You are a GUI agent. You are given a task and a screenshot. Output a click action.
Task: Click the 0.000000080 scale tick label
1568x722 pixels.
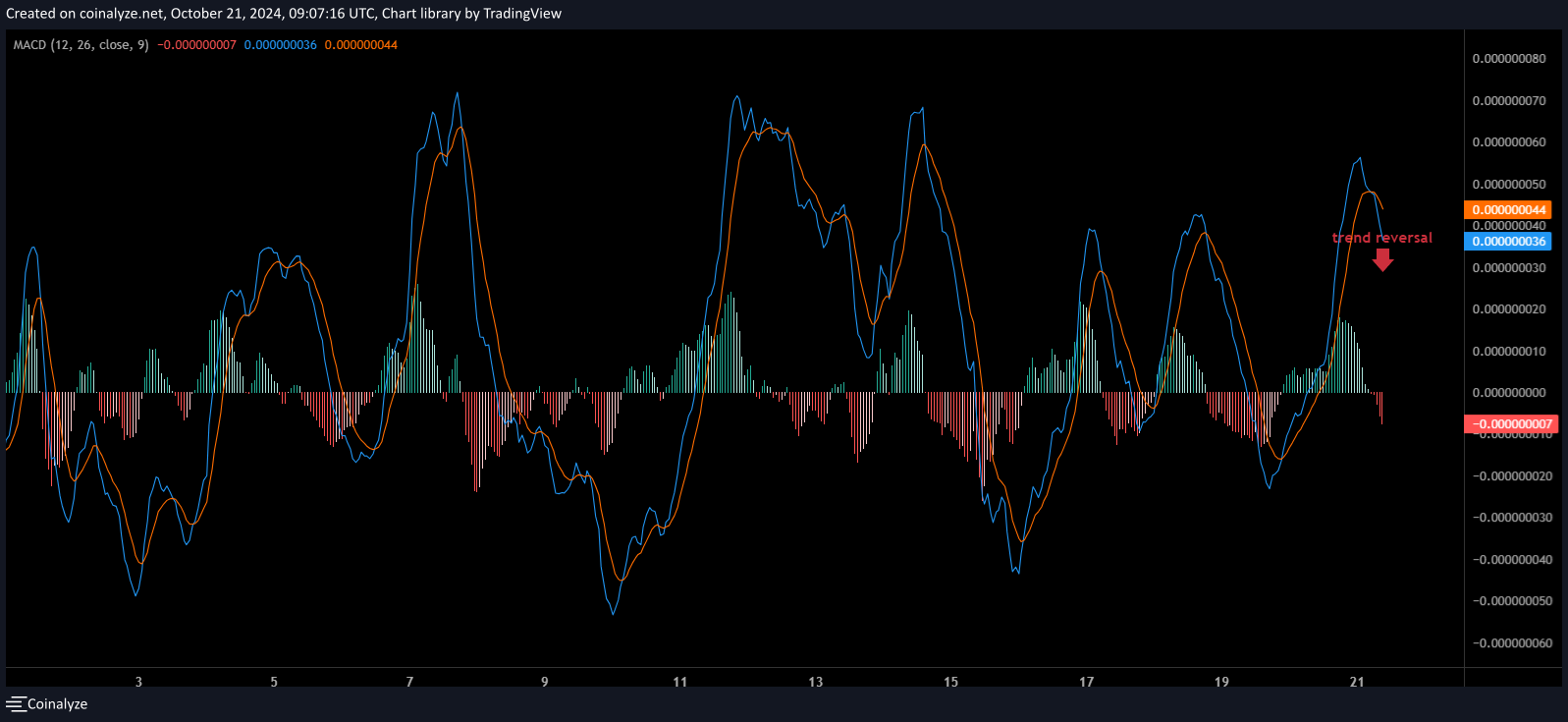[1509, 59]
